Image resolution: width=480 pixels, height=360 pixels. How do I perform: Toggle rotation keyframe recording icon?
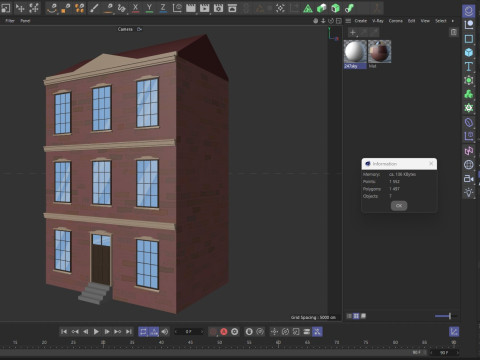[x=285, y=331]
